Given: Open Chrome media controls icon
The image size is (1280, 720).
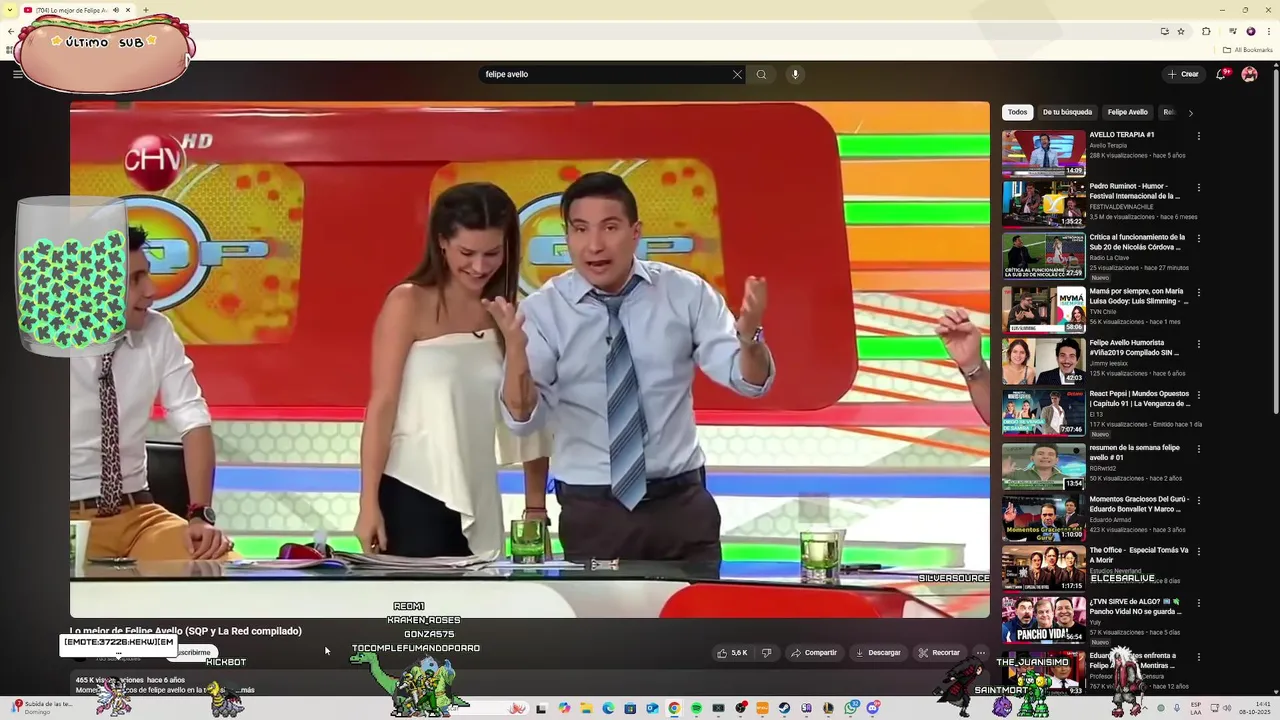Looking at the screenshot, I should [1232, 31].
